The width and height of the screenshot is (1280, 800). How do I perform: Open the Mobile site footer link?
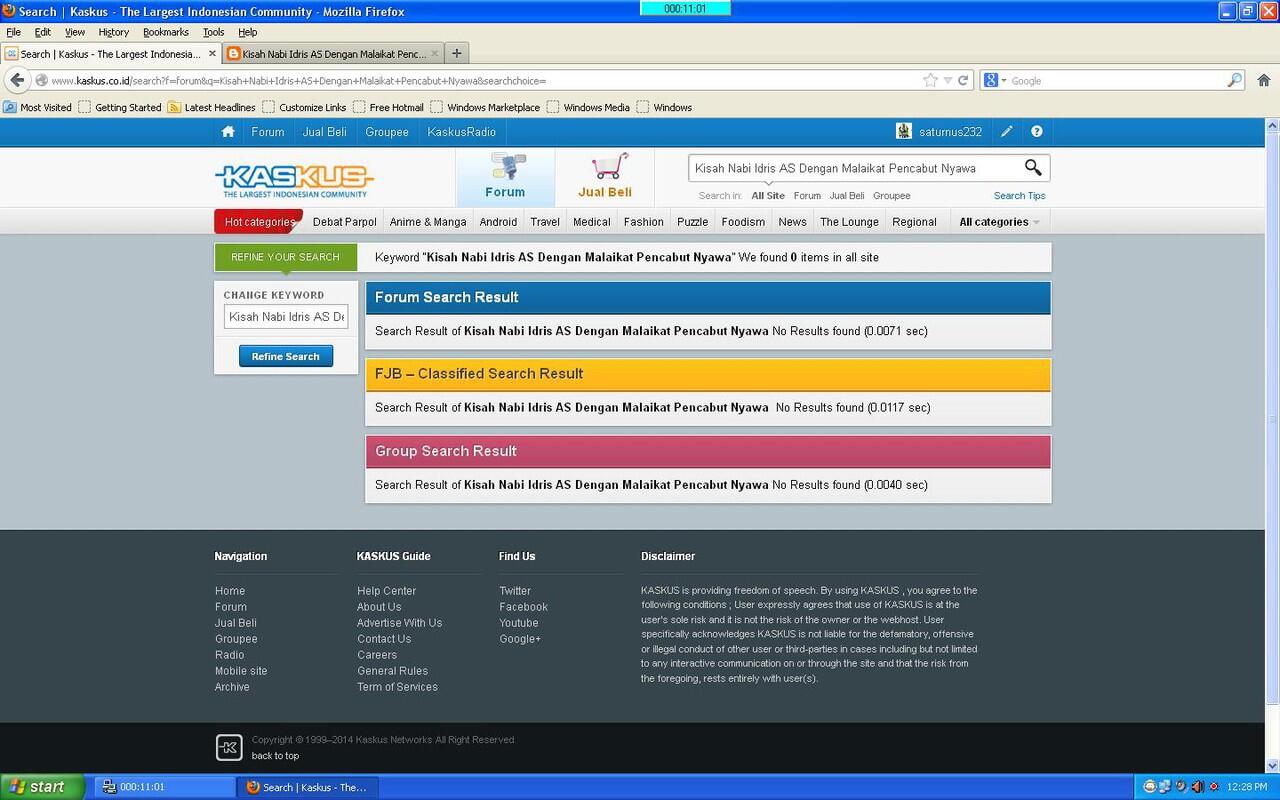(241, 671)
